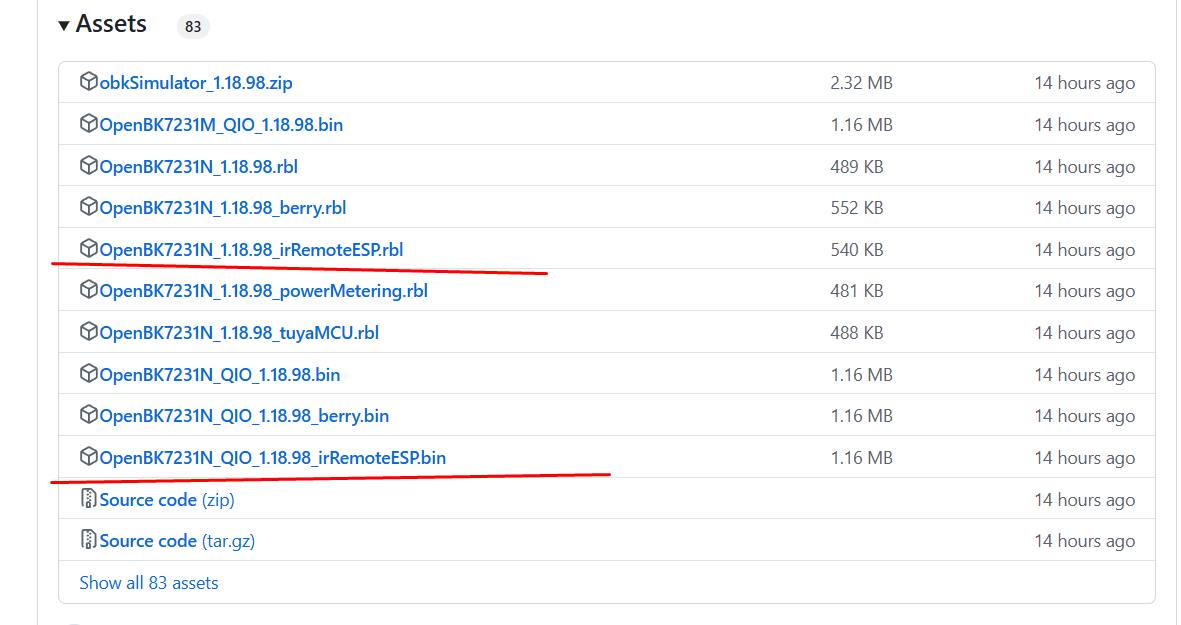Download OpenBK7231N_1.18.98_irRemoteESP.rbl
This screenshot has height=625, width=1181.
pos(252,250)
